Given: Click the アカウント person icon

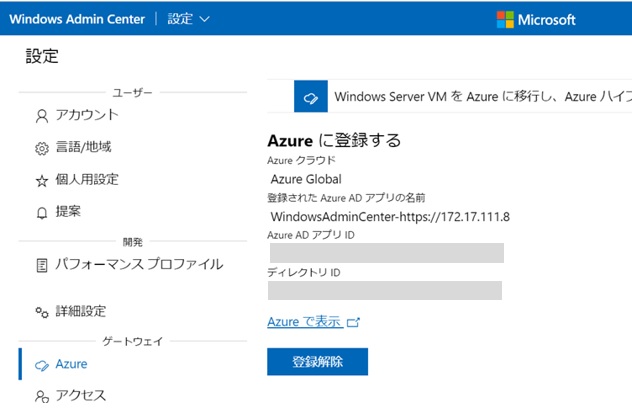Looking at the screenshot, I should tap(42, 115).
